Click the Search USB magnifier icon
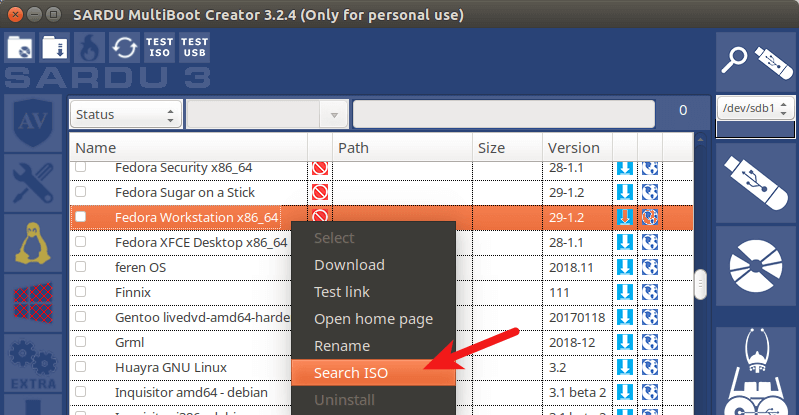 (757, 60)
